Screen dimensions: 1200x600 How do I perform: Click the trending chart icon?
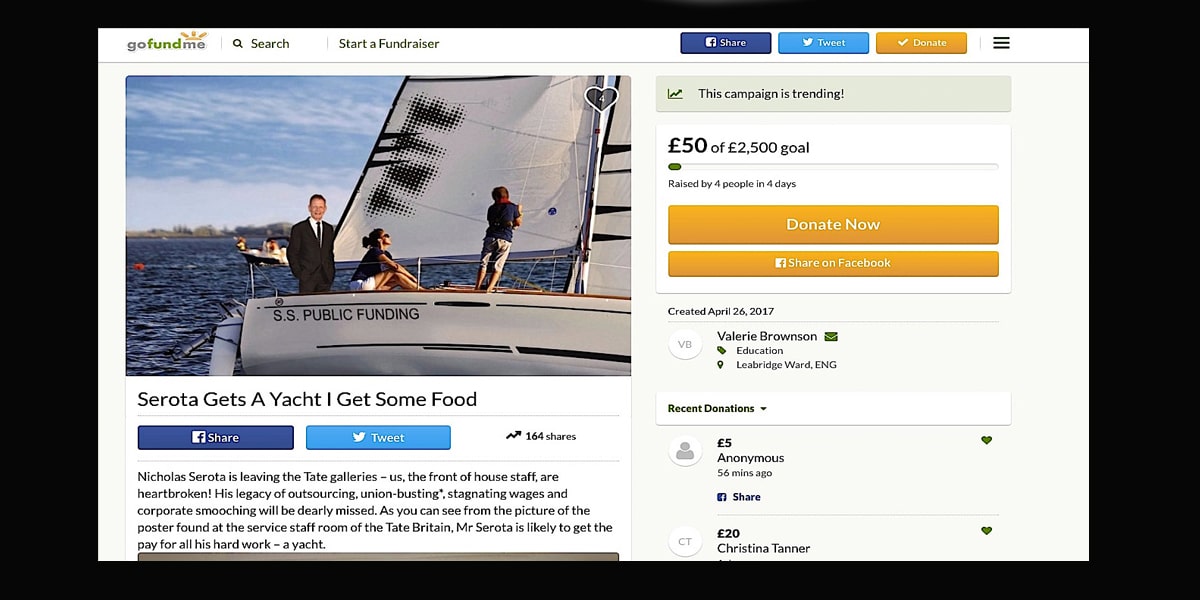676,94
